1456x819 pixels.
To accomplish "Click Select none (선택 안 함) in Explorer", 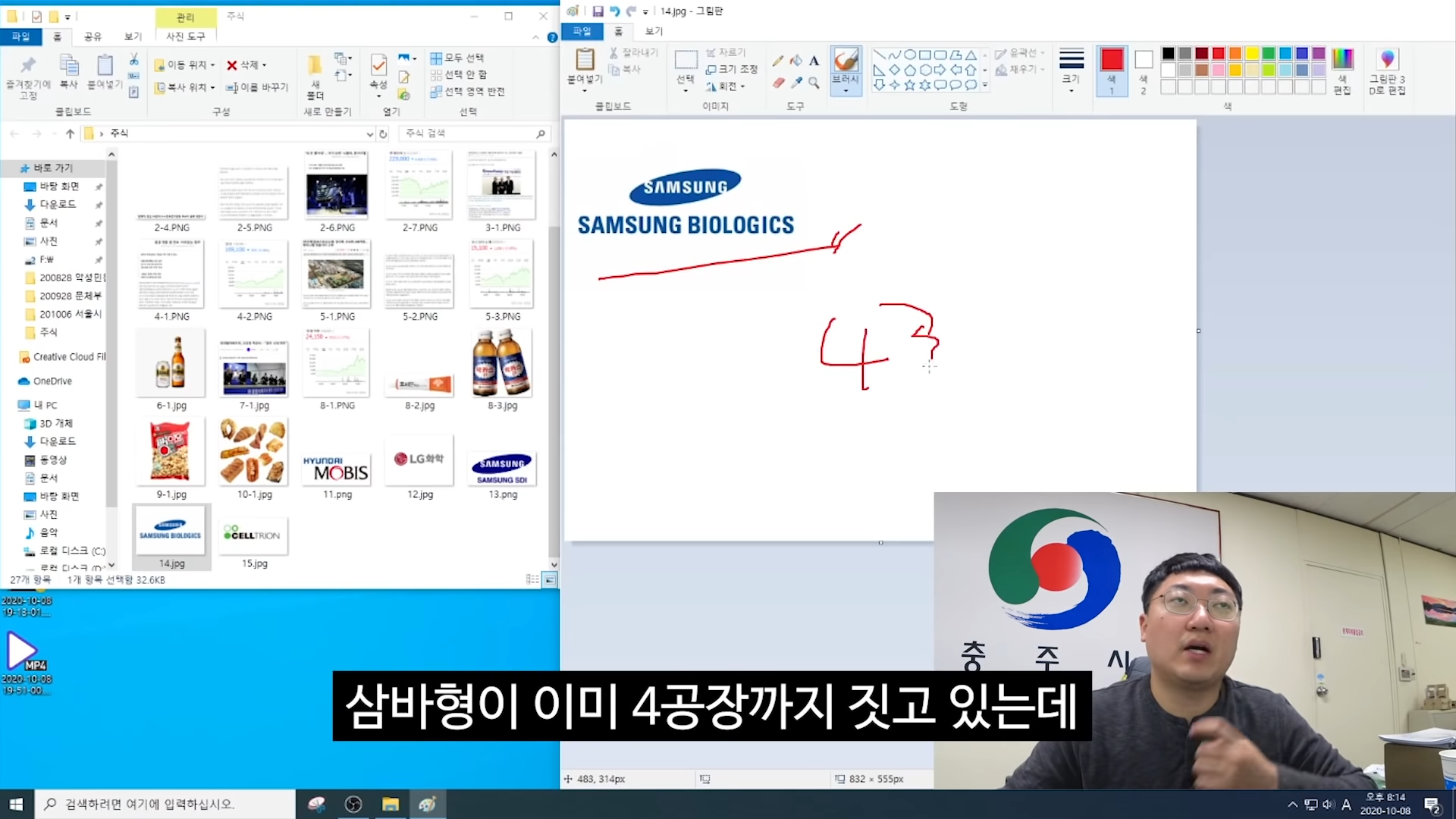I will point(459,74).
